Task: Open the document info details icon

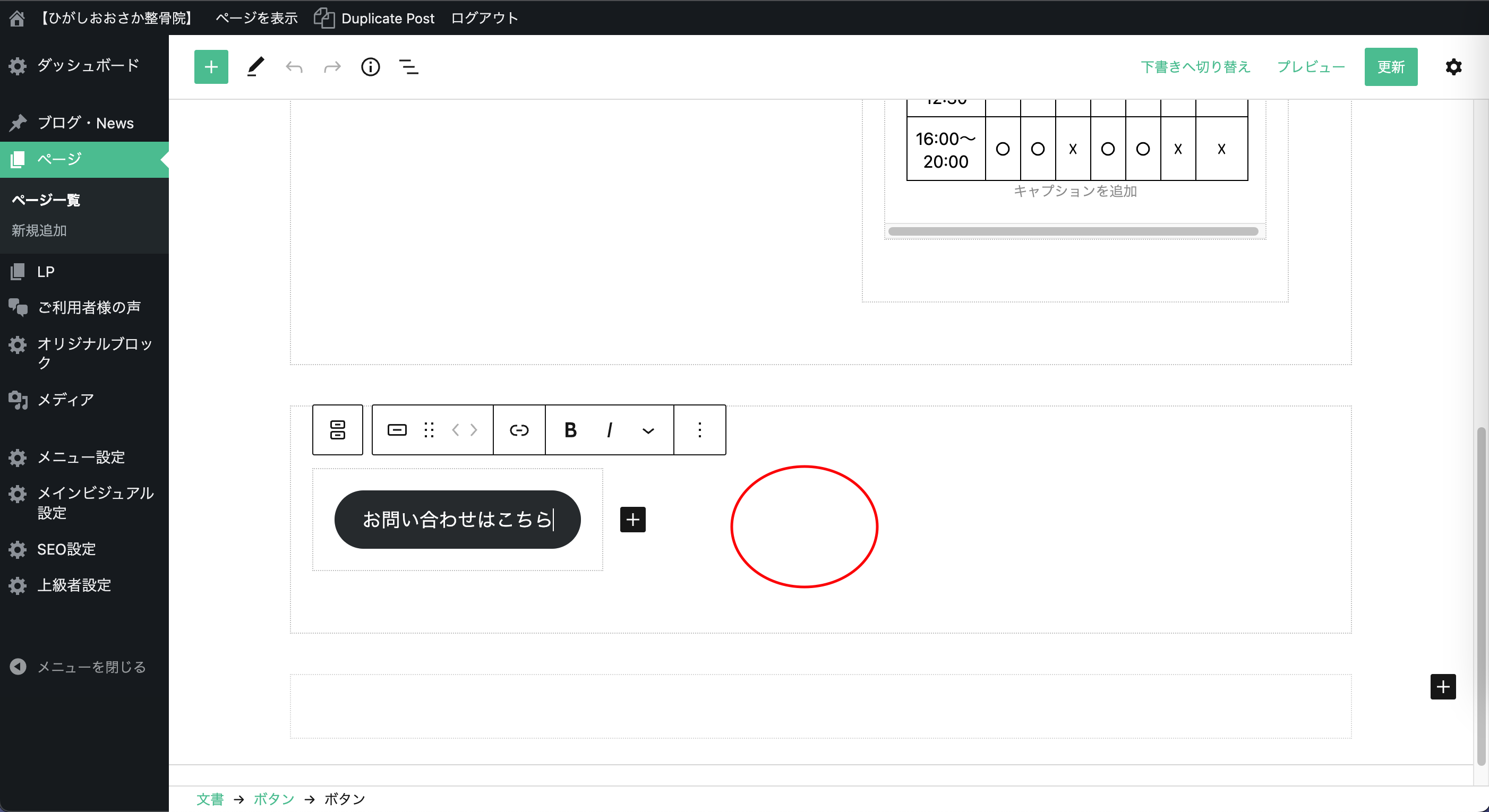Action: (370, 67)
